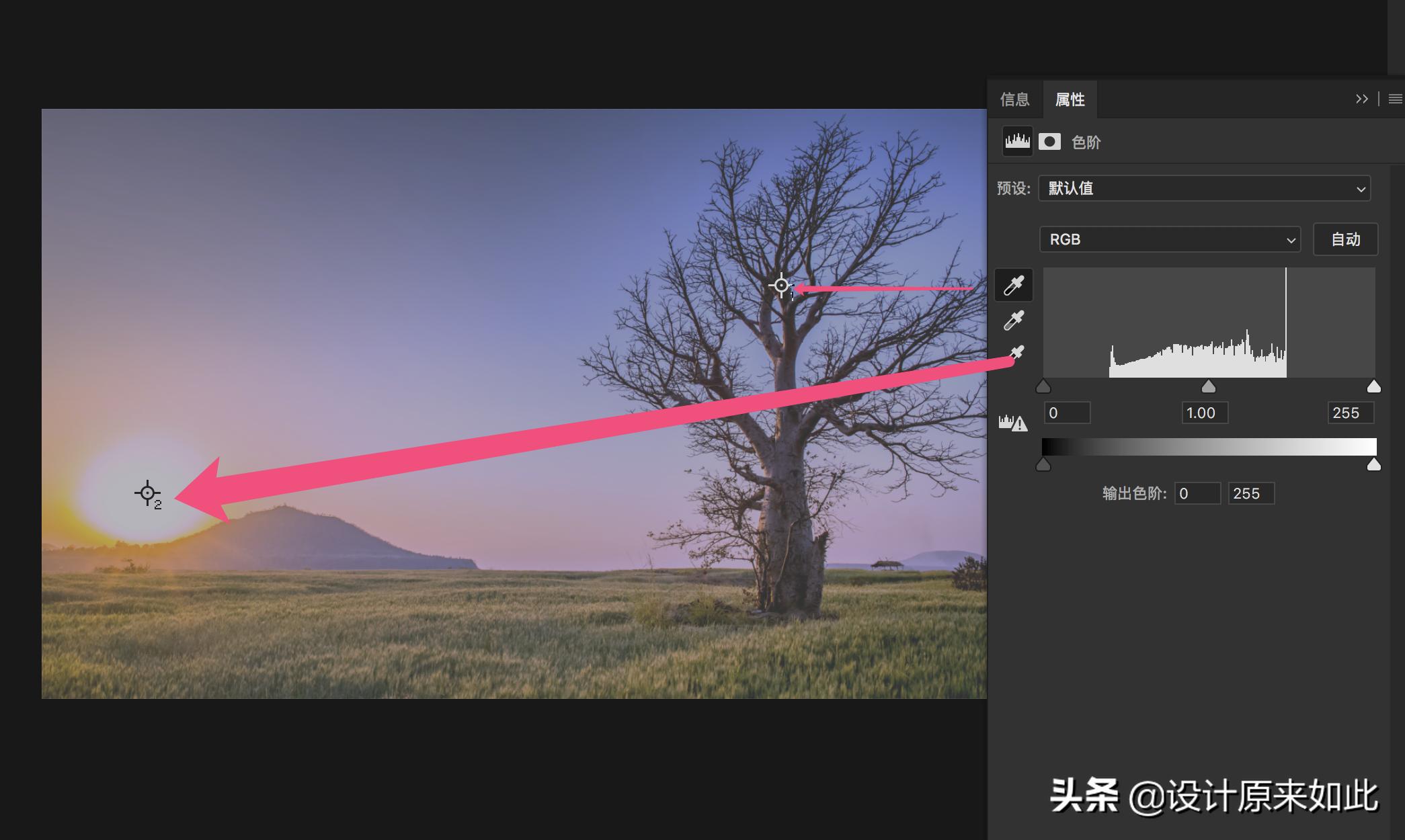Screen dimensions: 1405x840
Task: Open the RGB channel dropdown
Action: tap(1170, 239)
